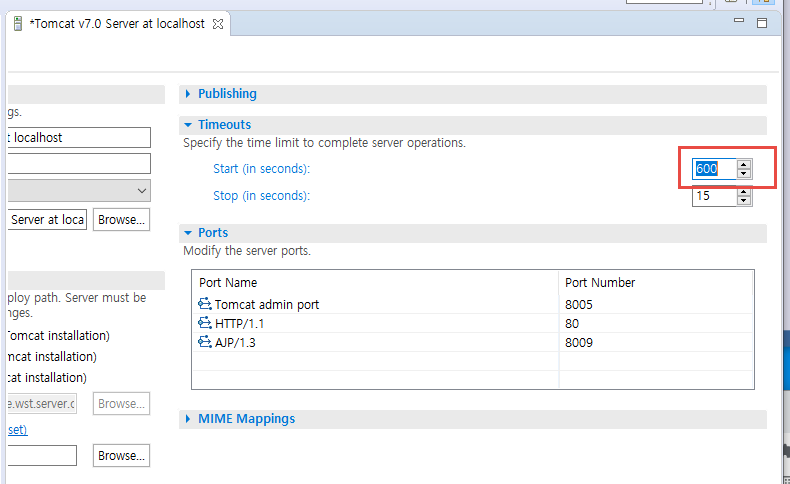Click Browse next to Server at loca field
The image size is (790, 484).
(x=121, y=220)
